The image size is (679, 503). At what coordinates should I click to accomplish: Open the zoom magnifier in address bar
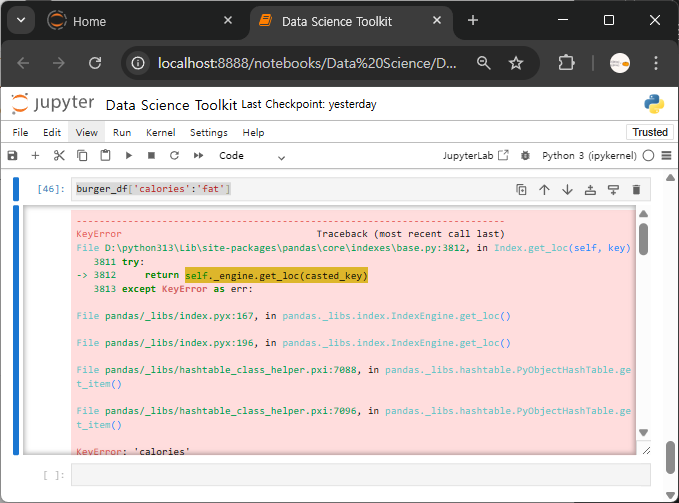click(484, 63)
